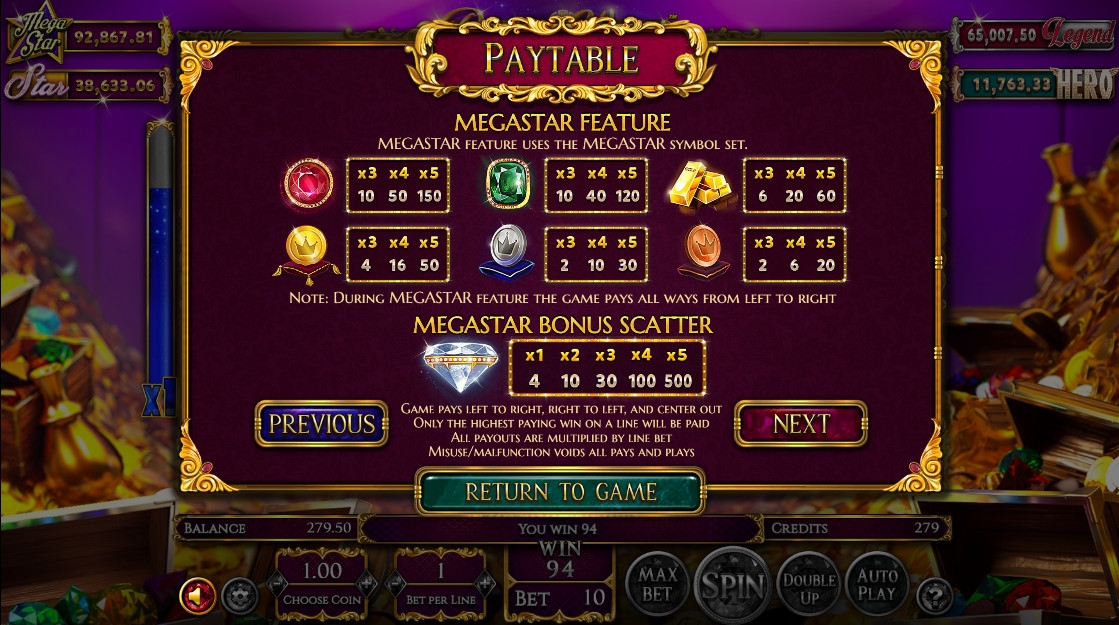Go to PREVIOUS paytable page
Screen dimensions: 1119x625
321,424
